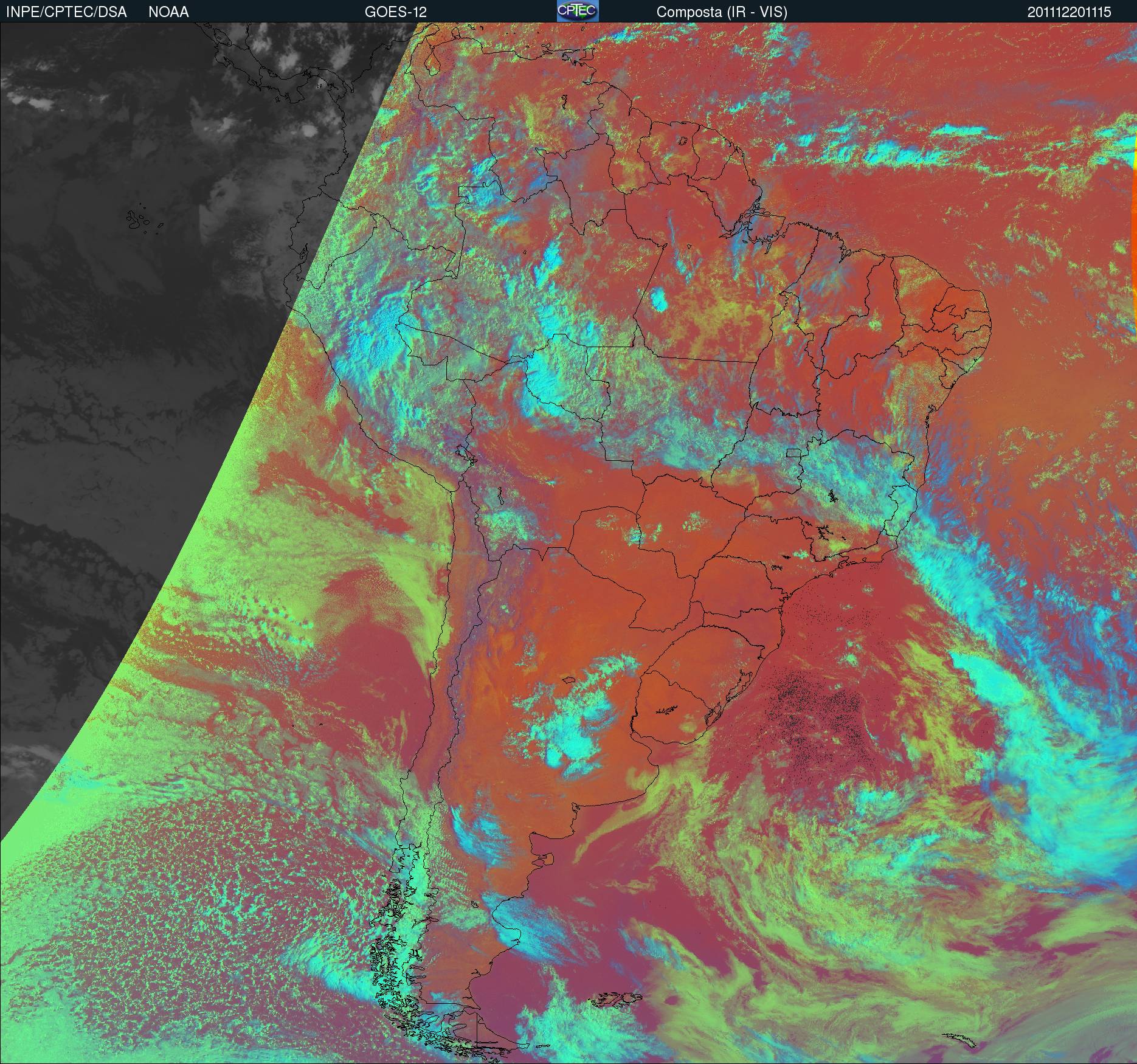This screenshot has height=1064, width=1137.
Task: Click the Composta (IR - VIS) title
Action: [722, 12]
